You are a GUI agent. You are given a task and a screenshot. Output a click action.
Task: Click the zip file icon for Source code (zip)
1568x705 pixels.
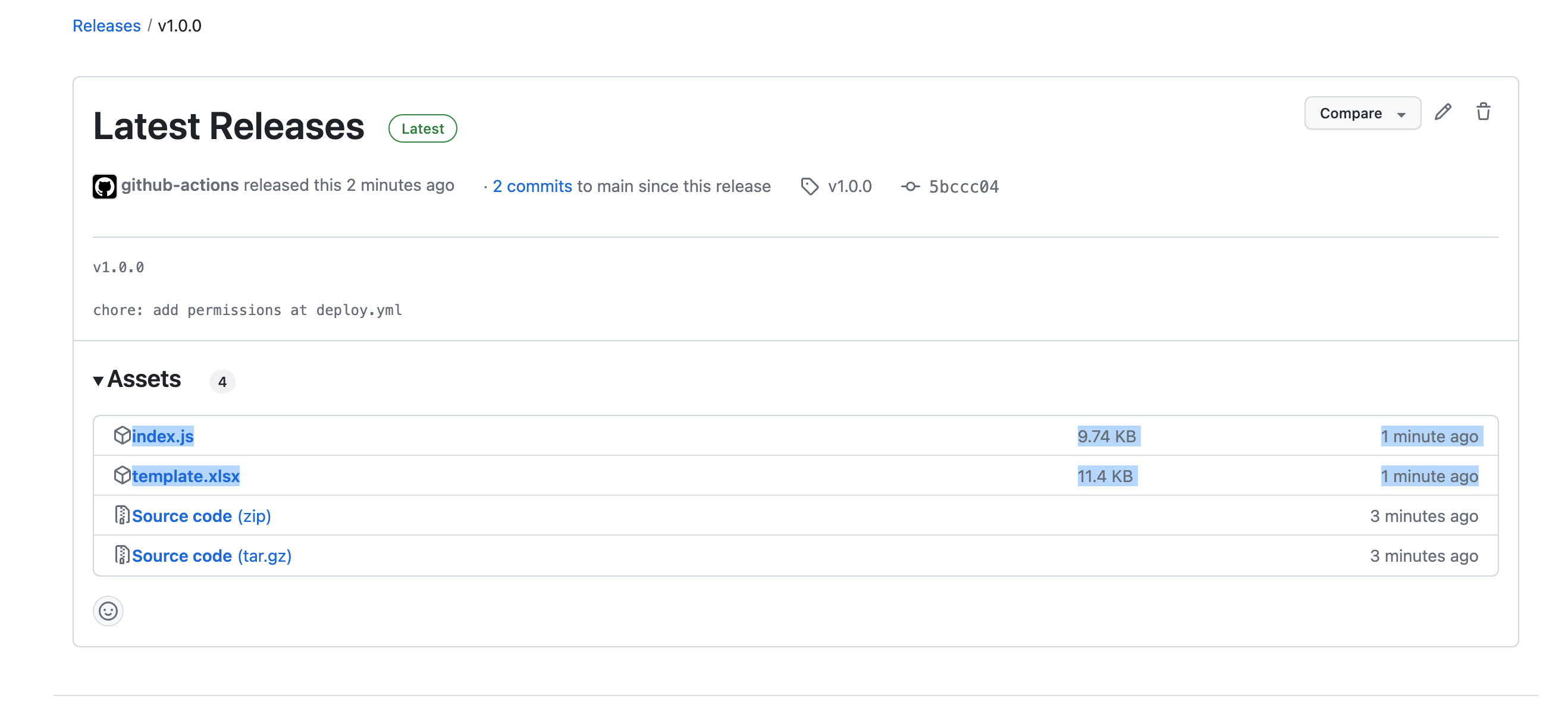[x=122, y=515]
